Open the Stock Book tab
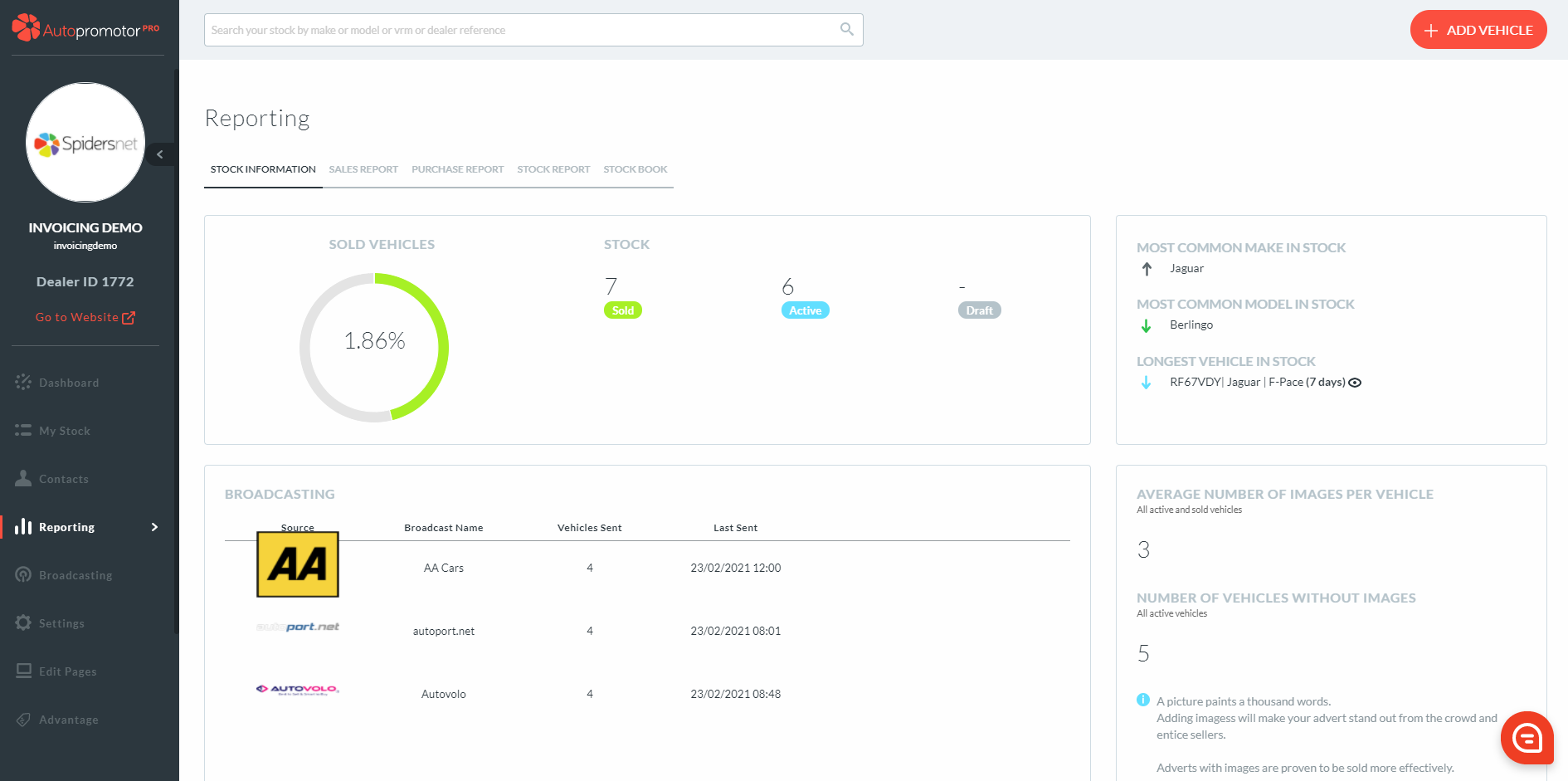Screen dimensions: 1568x781 tap(635, 169)
